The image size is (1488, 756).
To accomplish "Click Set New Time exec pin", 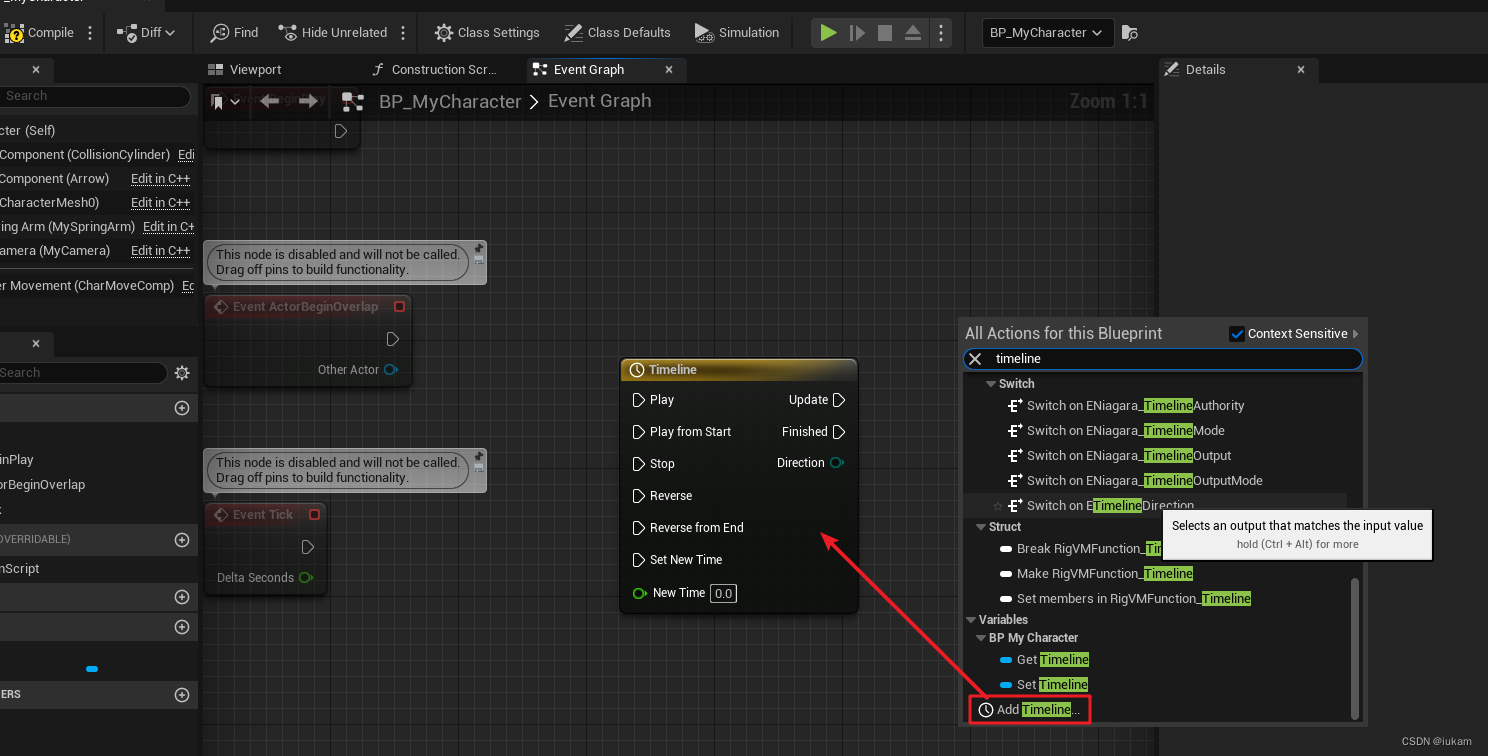I will pyautogui.click(x=639, y=560).
